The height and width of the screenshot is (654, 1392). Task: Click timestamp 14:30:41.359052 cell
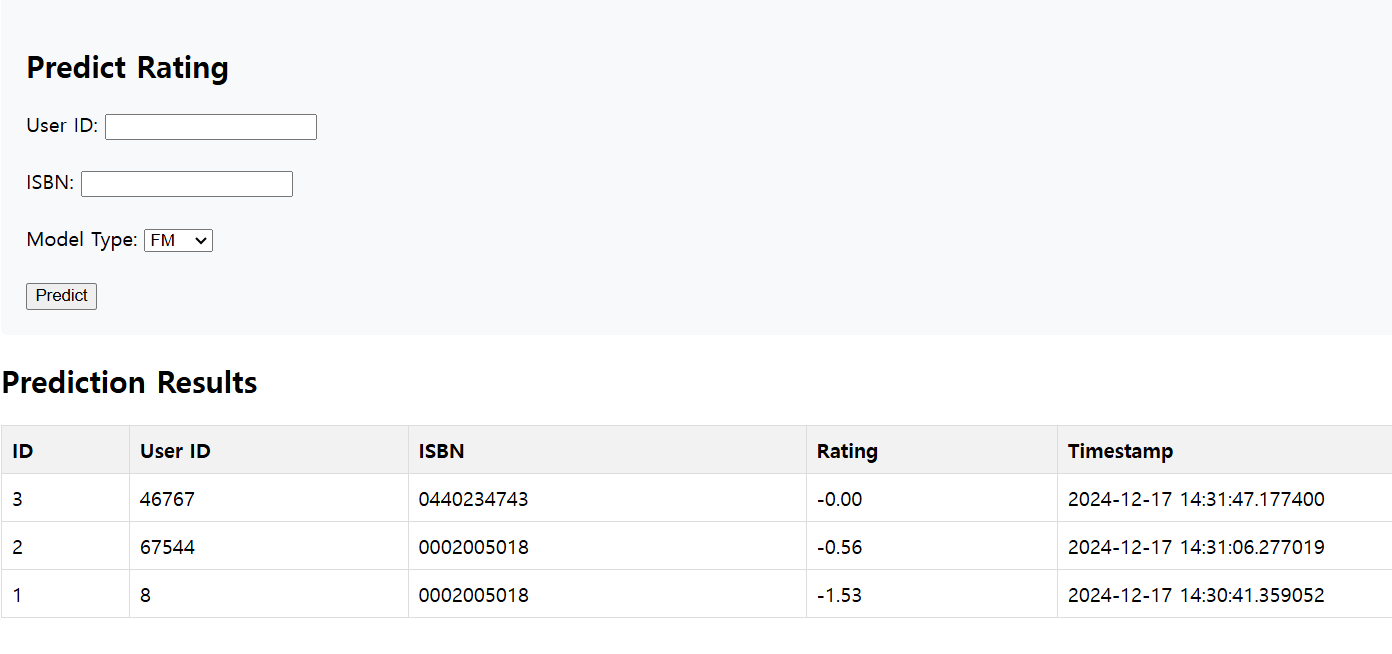tap(1224, 594)
